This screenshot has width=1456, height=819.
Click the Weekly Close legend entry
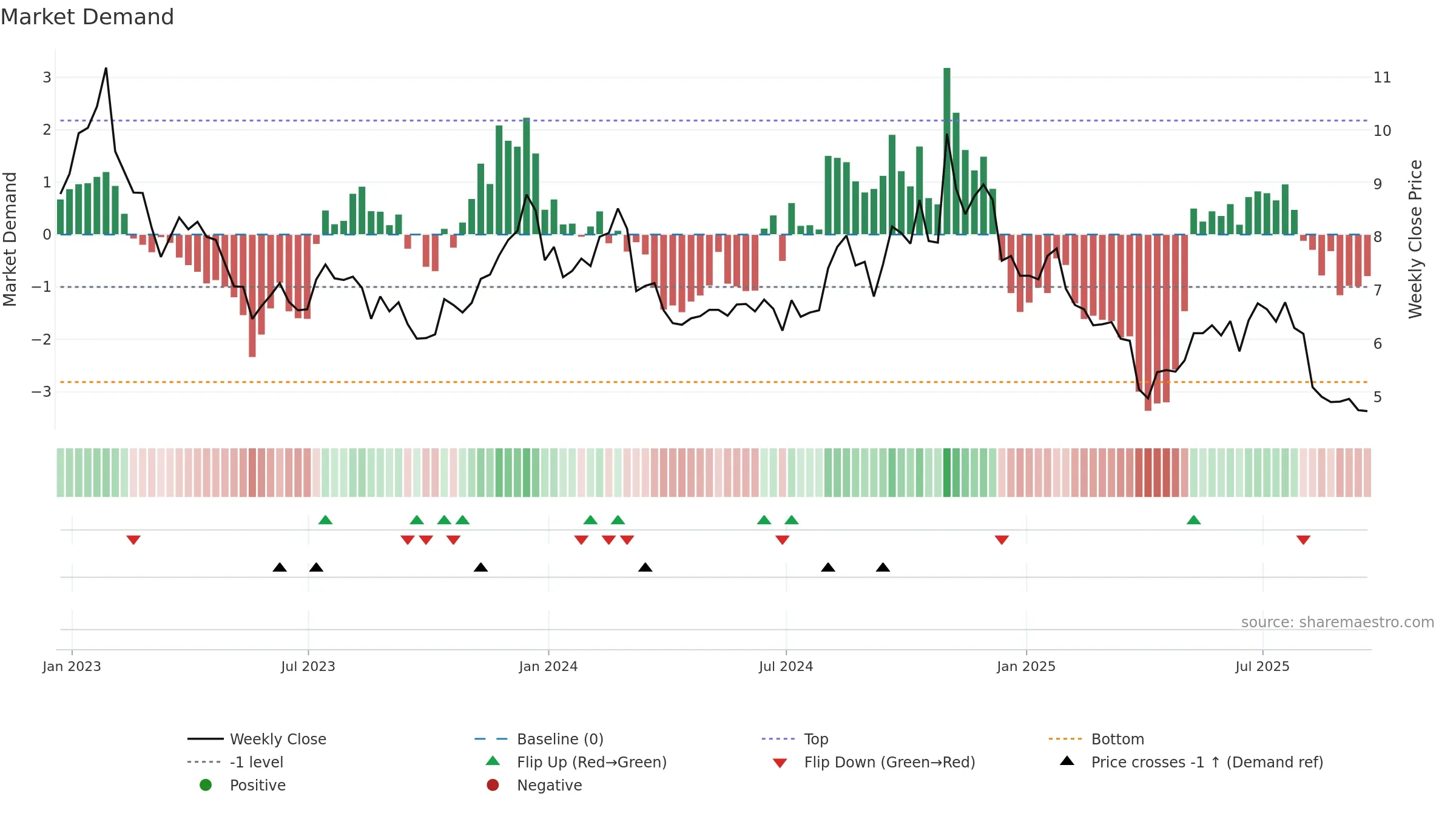pos(257,739)
